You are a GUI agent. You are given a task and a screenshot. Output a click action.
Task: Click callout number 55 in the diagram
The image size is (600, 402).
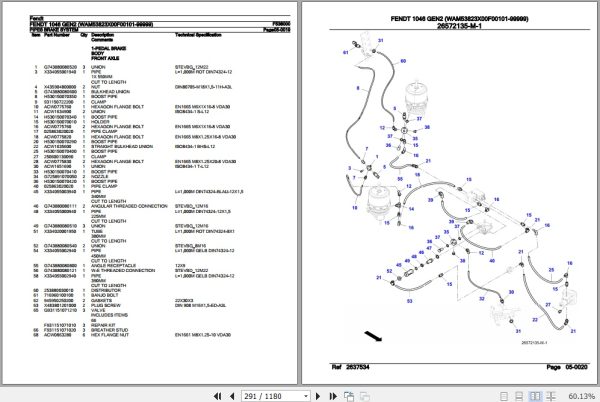point(400,179)
